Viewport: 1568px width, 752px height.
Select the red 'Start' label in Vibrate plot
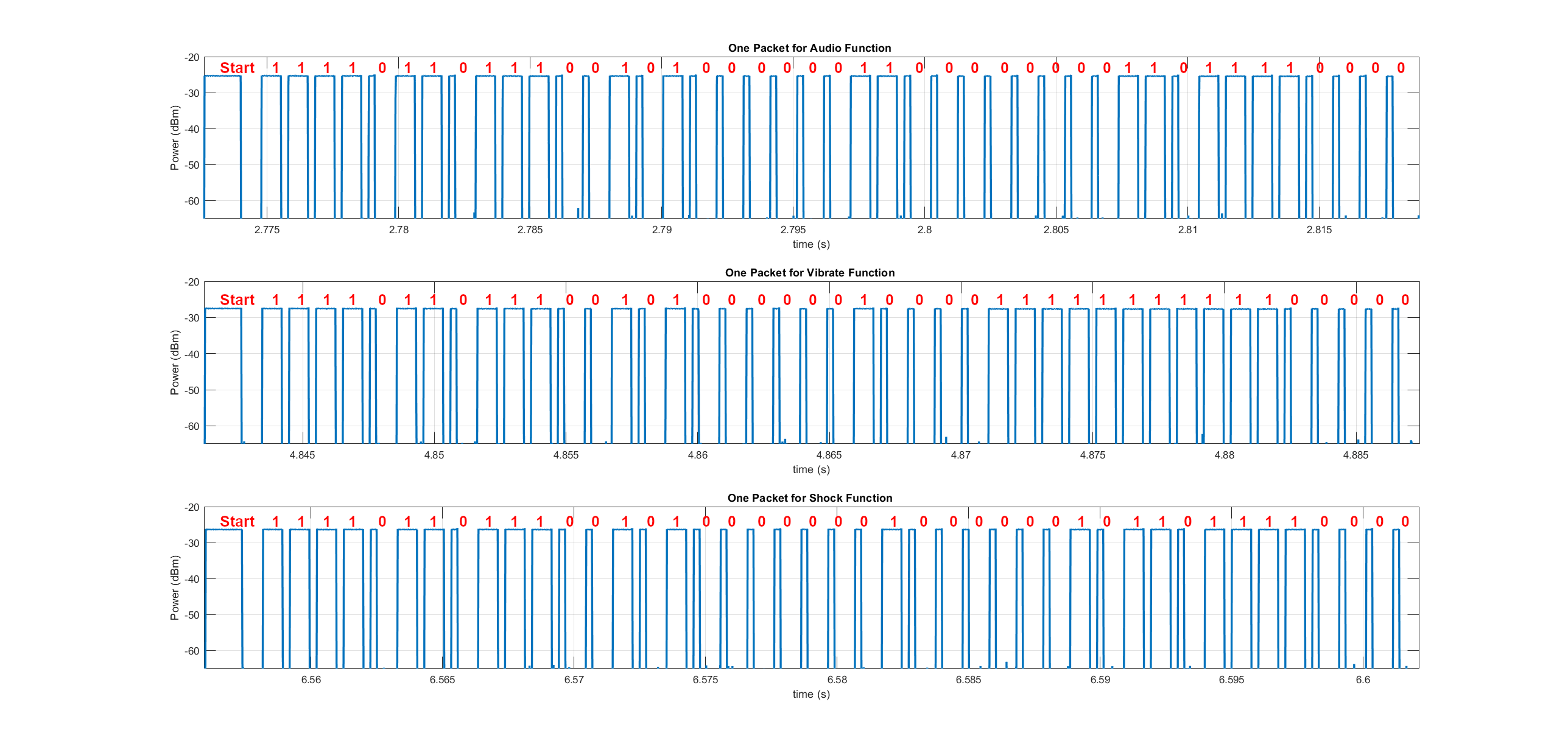point(237,300)
